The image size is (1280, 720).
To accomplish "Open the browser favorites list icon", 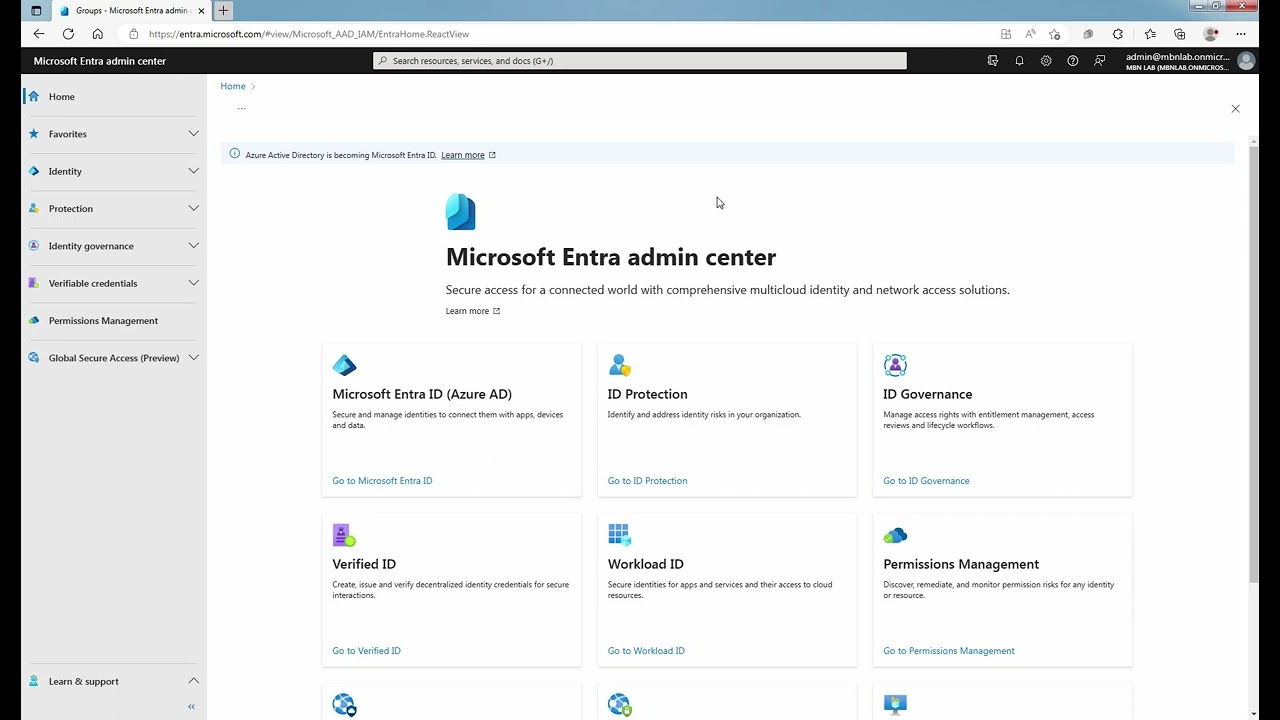I will click(x=1150, y=34).
